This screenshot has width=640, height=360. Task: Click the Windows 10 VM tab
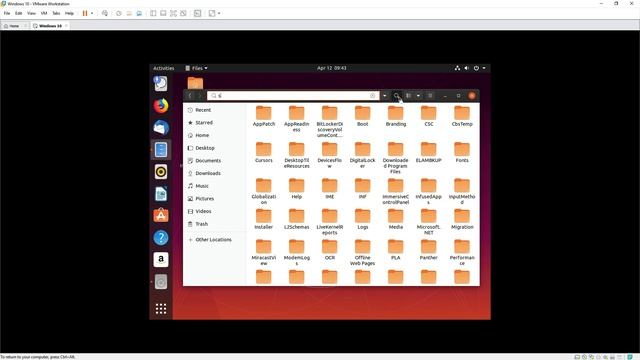50,26
